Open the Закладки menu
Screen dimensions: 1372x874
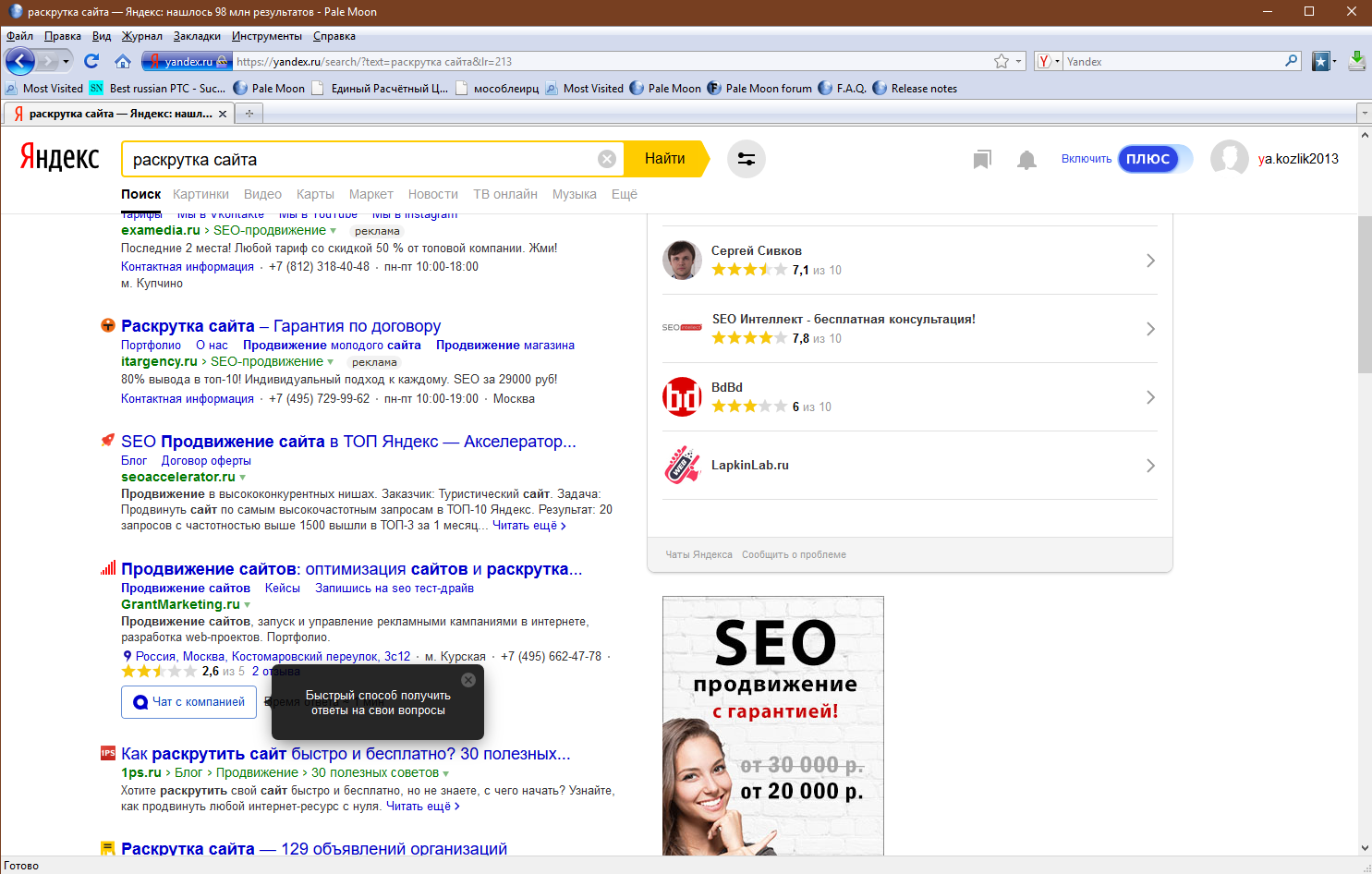pyautogui.click(x=197, y=36)
